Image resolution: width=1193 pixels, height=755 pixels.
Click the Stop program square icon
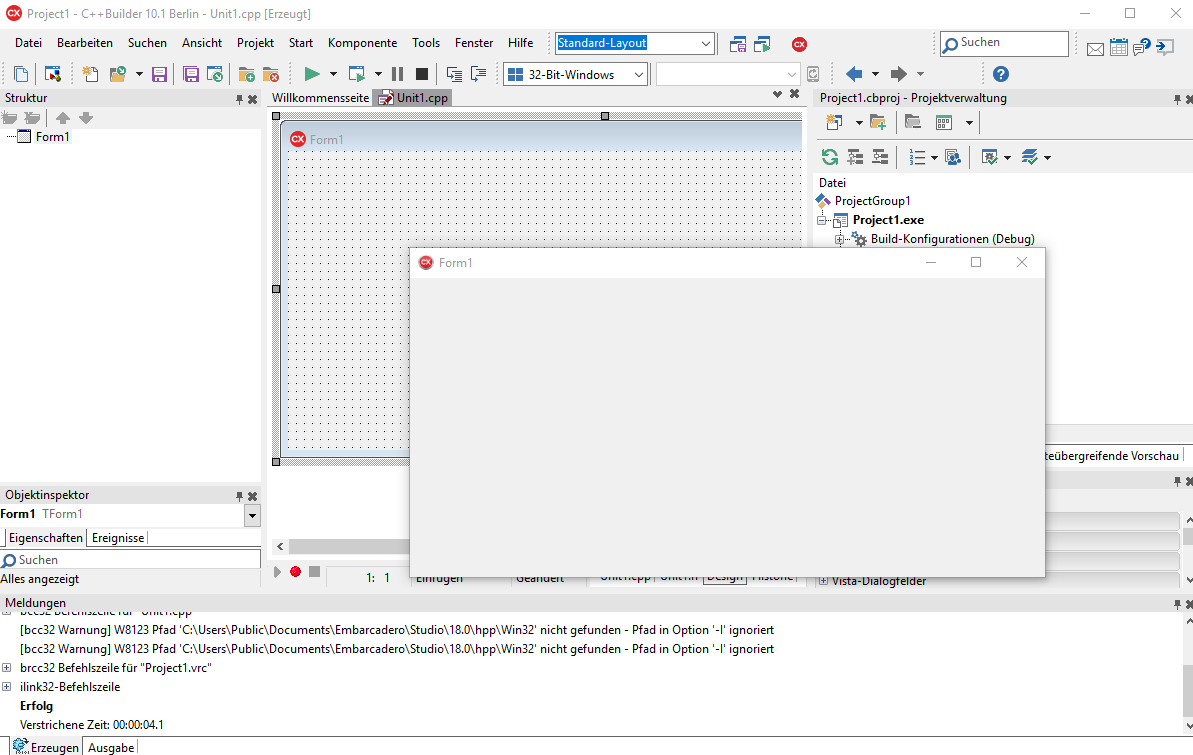422,74
